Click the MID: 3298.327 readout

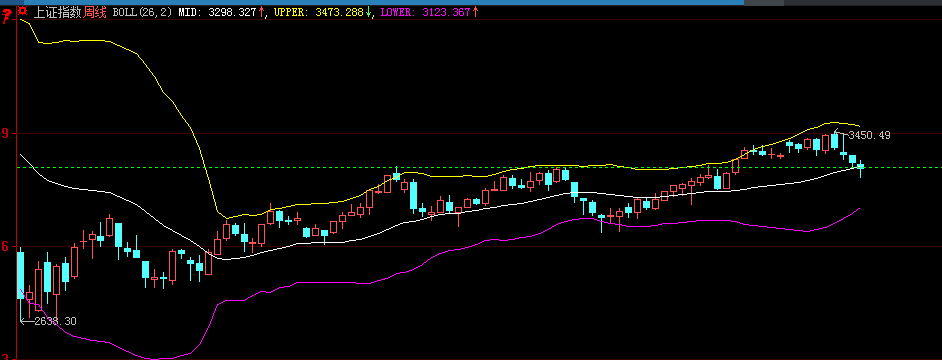tap(217, 12)
